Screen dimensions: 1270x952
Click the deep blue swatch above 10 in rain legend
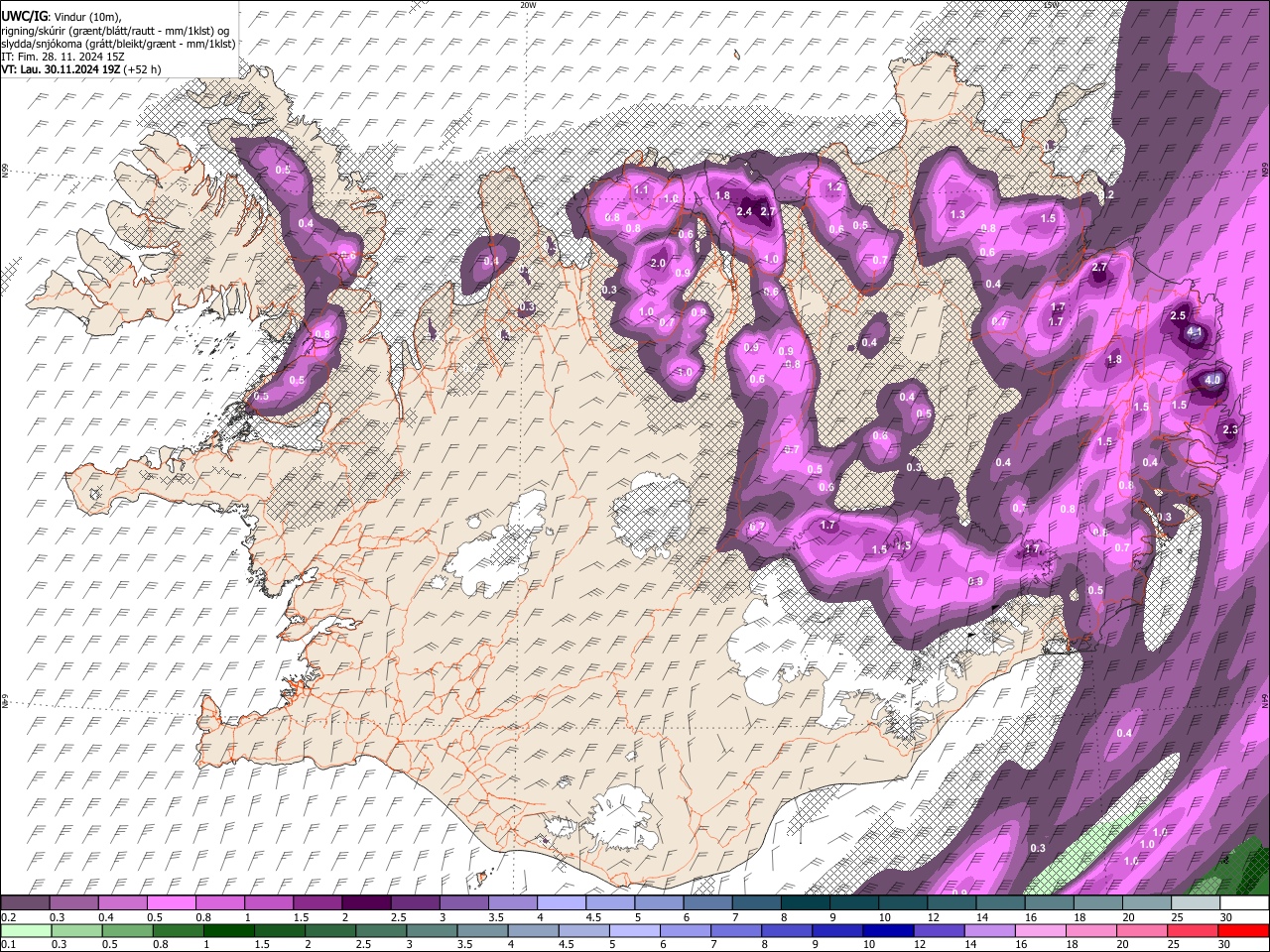coord(886,931)
